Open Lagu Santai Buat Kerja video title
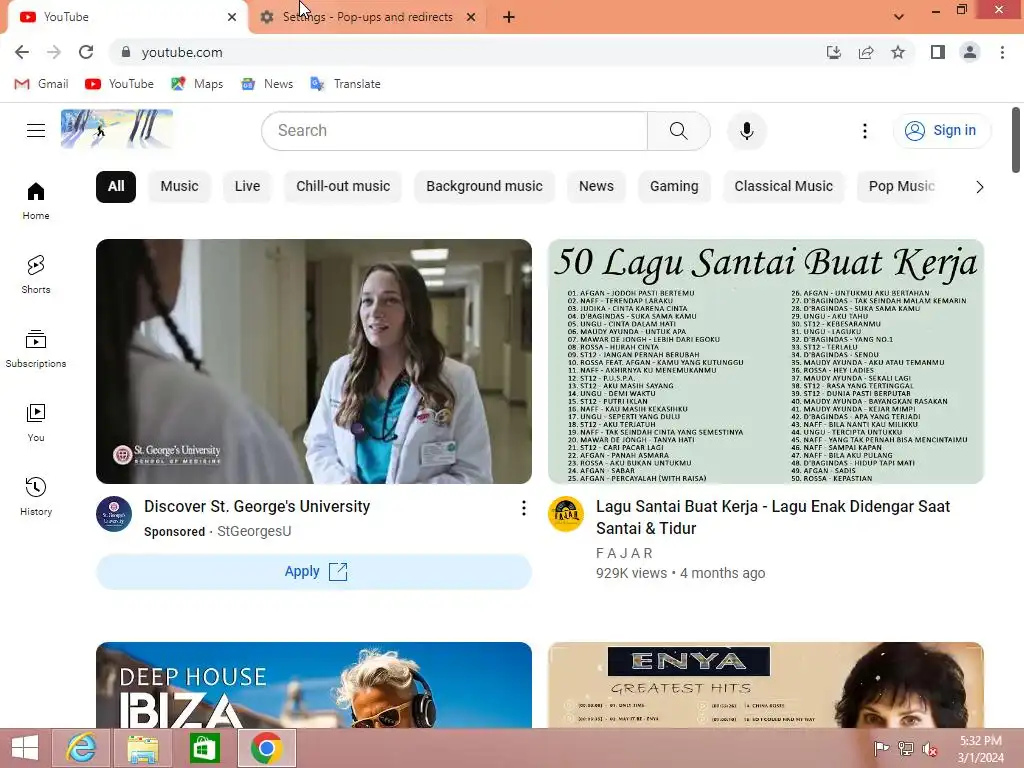The image size is (1024, 768). tap(773, 517)
